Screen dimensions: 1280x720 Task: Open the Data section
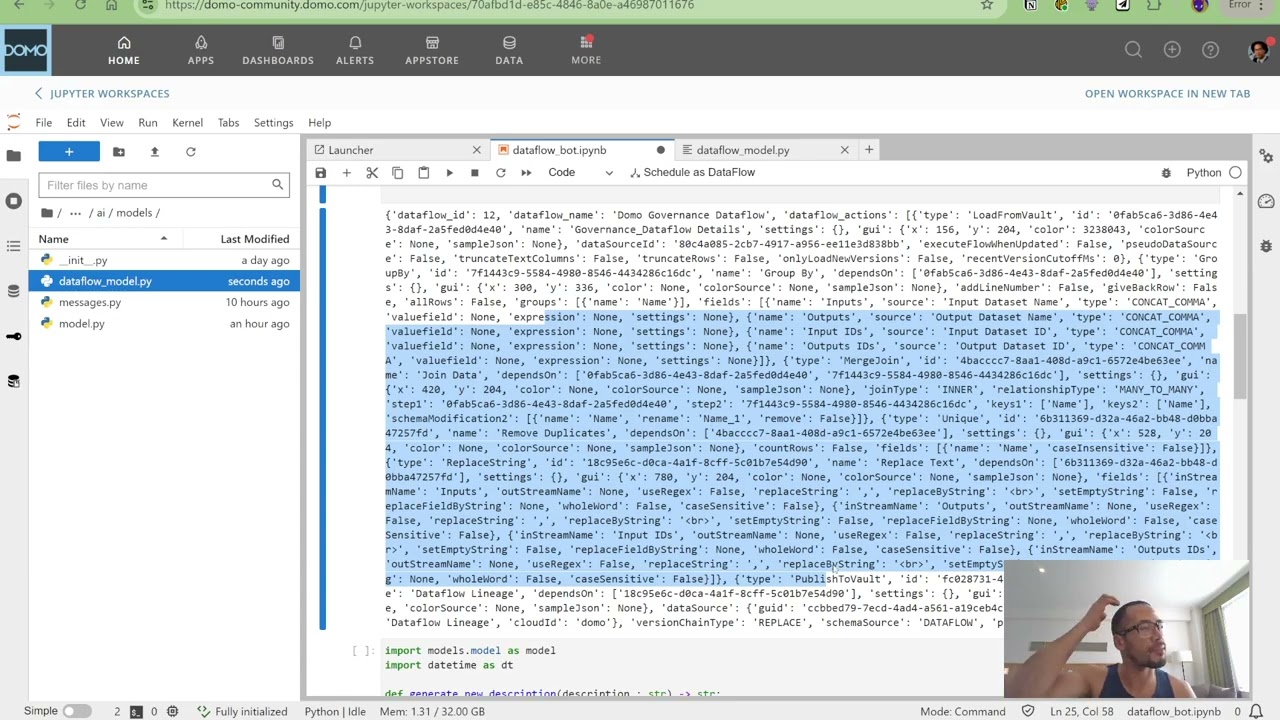pos(509,50)
